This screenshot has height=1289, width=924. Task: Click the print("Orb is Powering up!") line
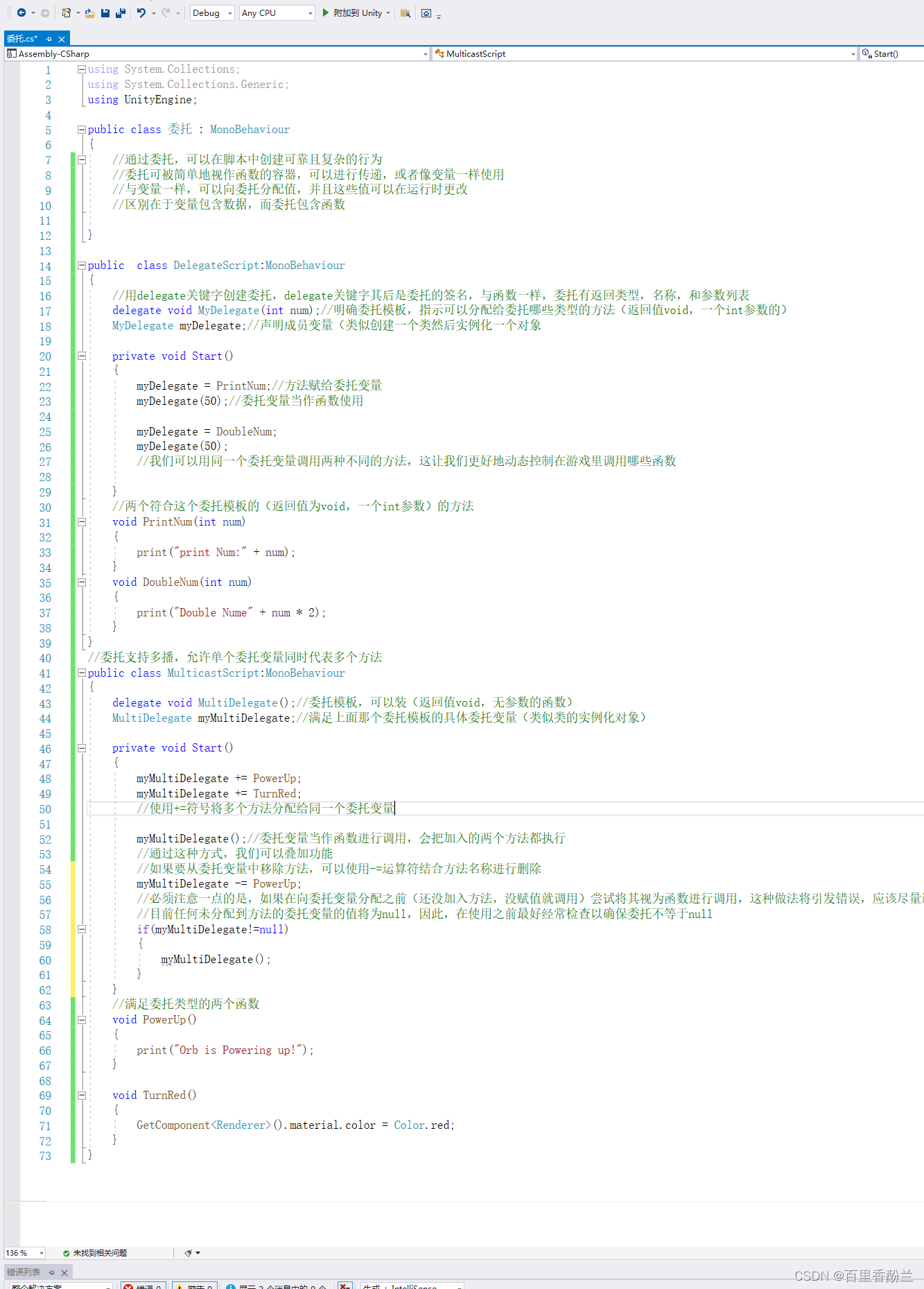click(x=225, y=1050)
